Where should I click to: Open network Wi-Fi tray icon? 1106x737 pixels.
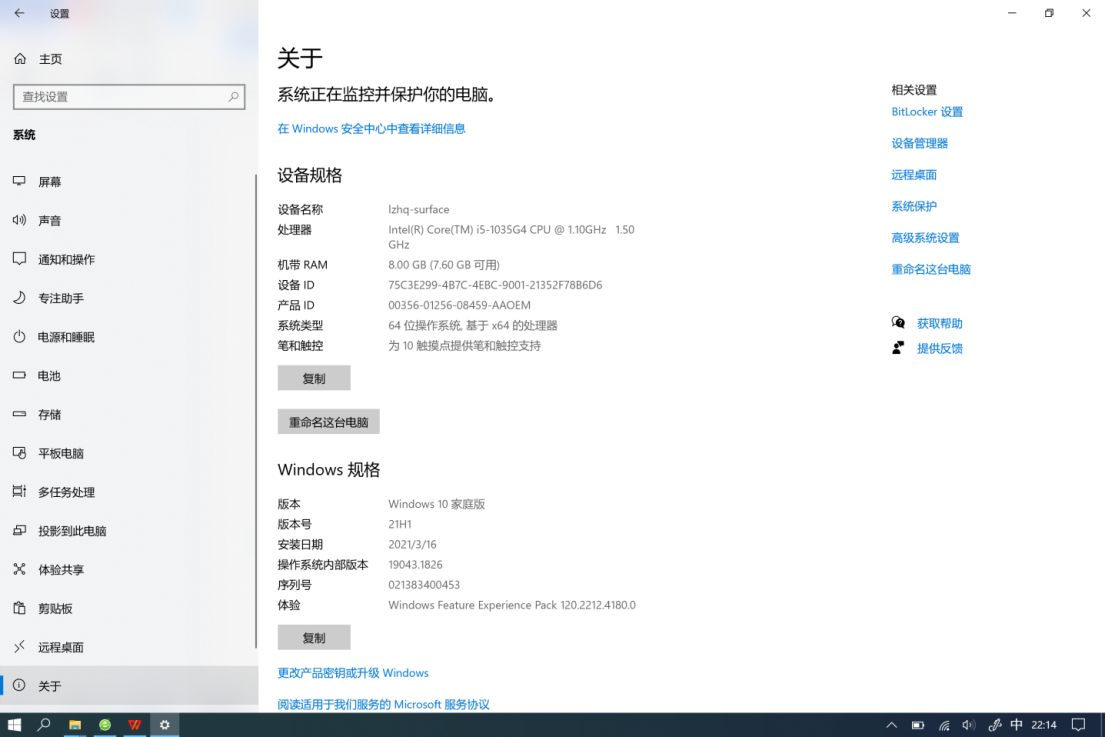click(x=944, y=725)
